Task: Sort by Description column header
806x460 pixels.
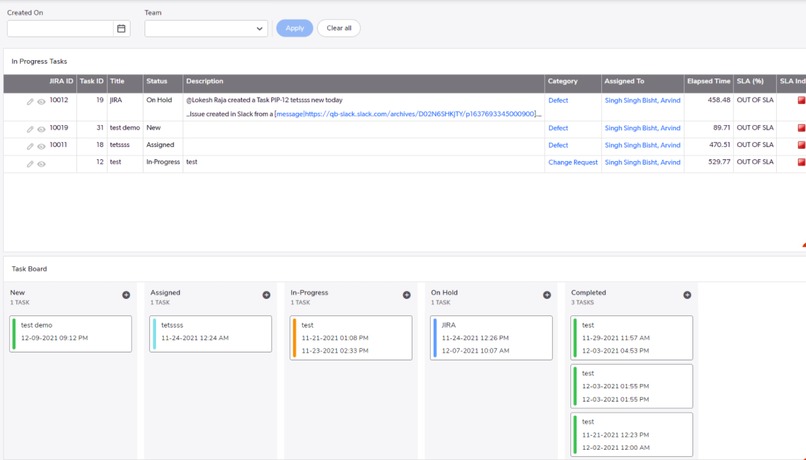Action: (x=205, y=81)
